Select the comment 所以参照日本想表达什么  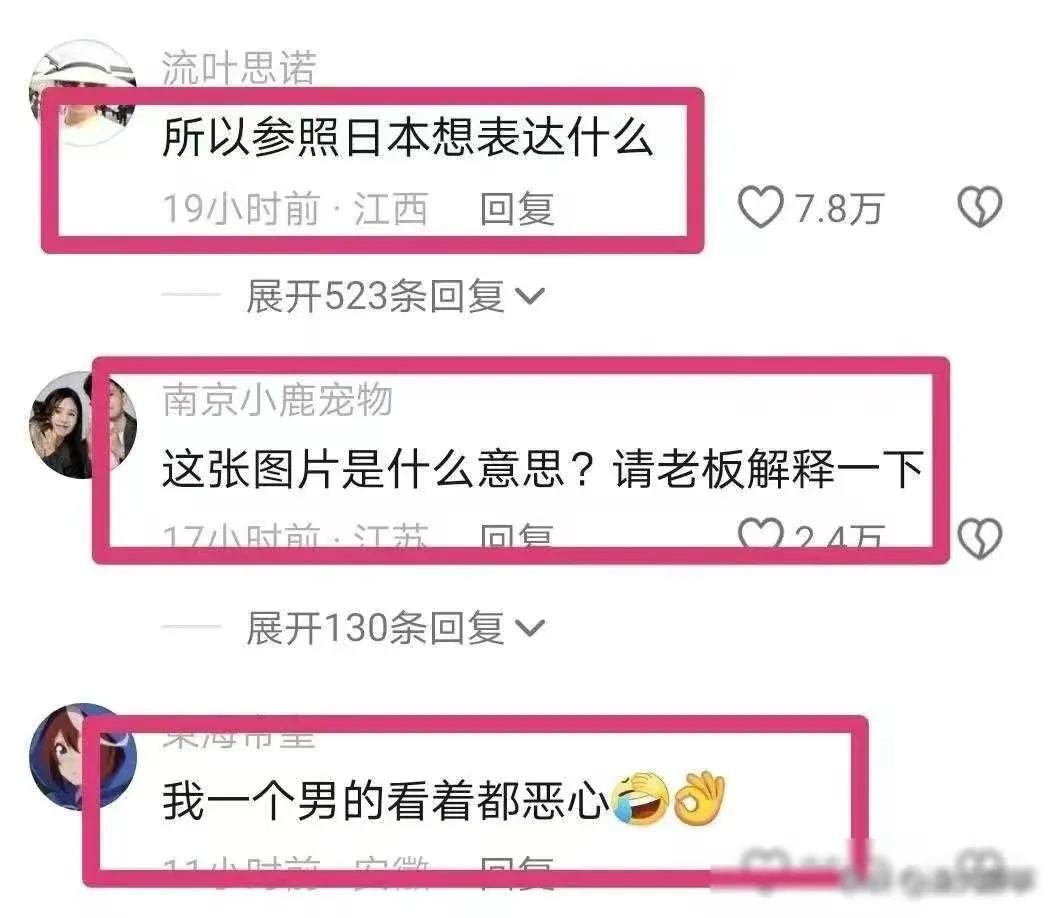[407, 137]
